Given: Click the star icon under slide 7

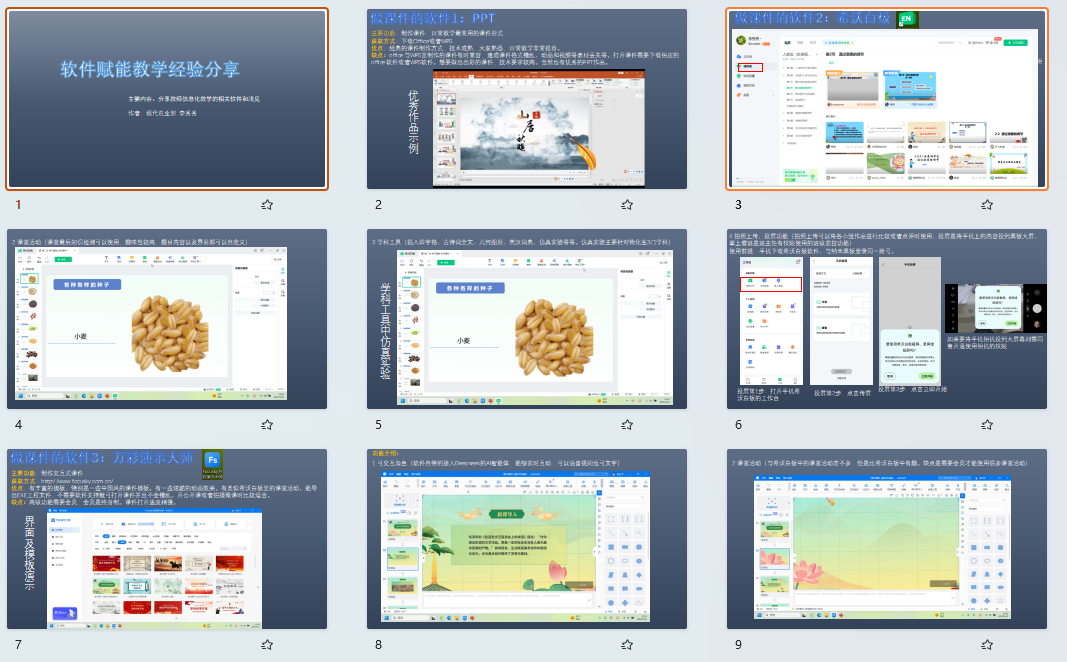Looking at the screenshot, I should 267,645.
